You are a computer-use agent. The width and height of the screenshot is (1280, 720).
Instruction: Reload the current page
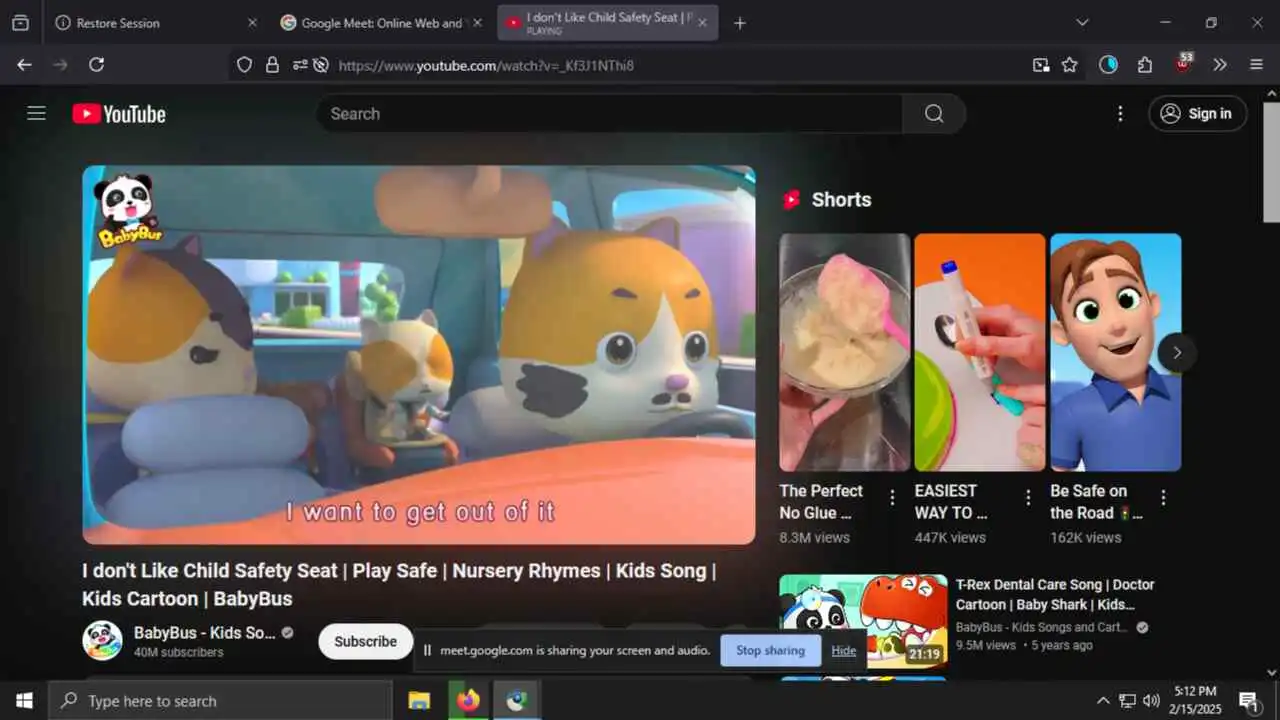(96, 65)
